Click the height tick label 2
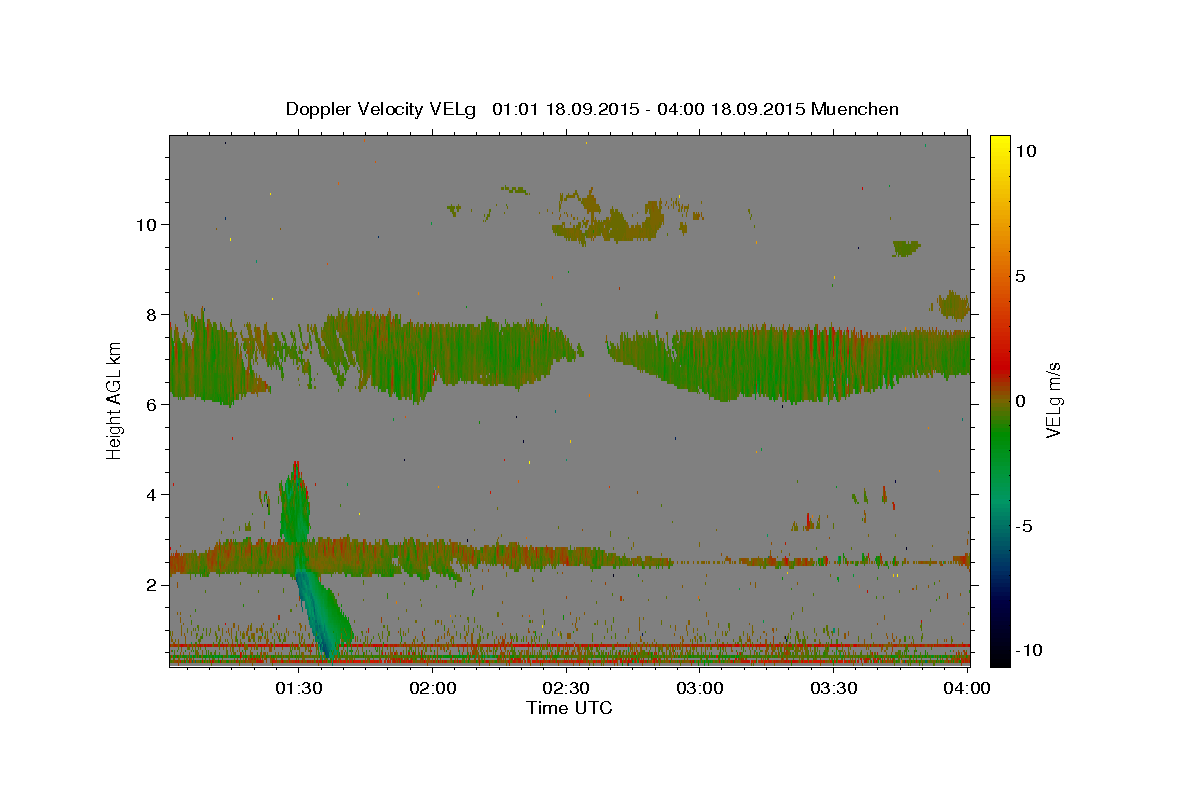The width and height of the screenshot is (1200, 800). (x=152, y=584)
